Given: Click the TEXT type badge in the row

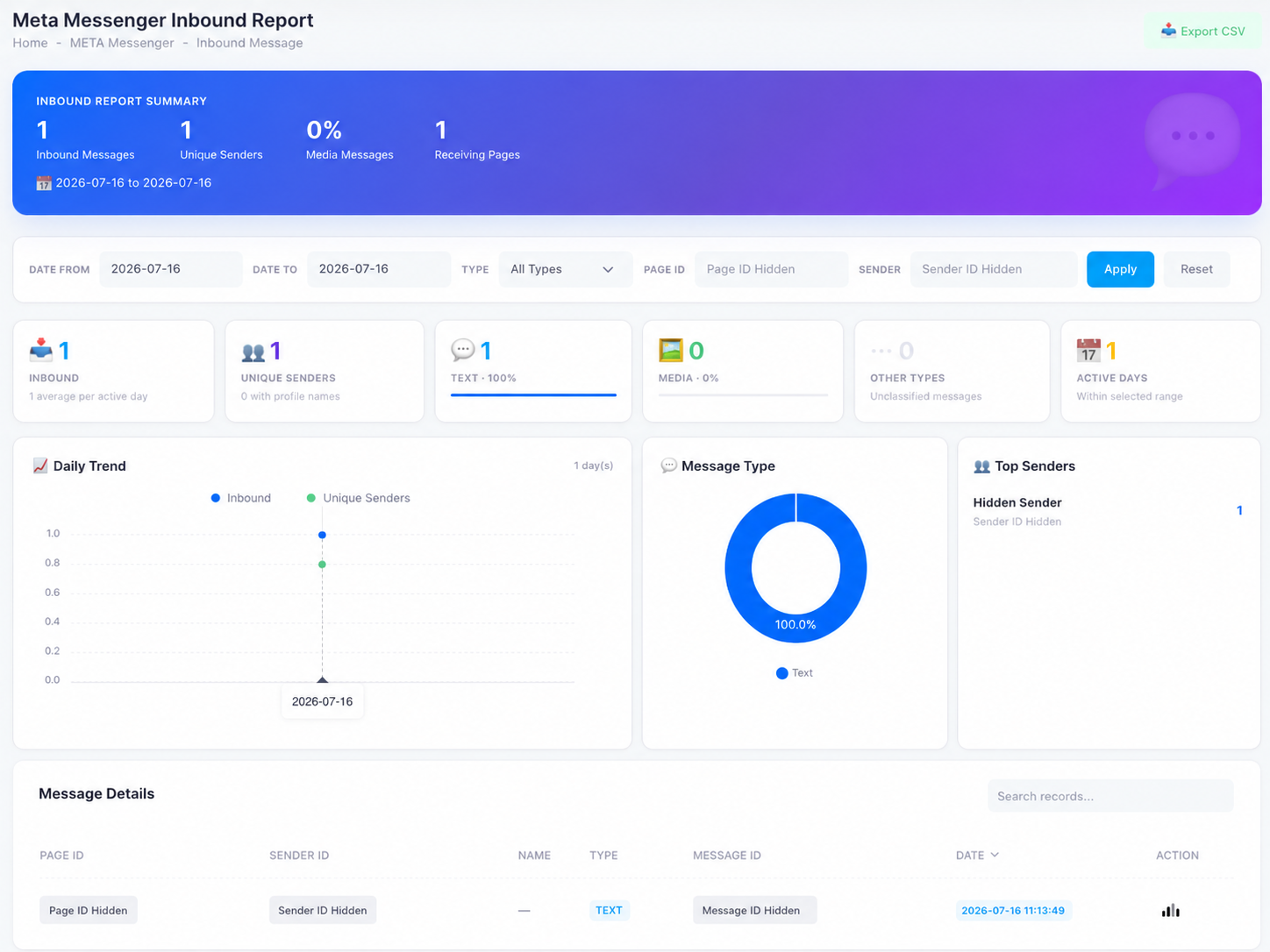Looking at the screenshot, I should coord(609,911).
